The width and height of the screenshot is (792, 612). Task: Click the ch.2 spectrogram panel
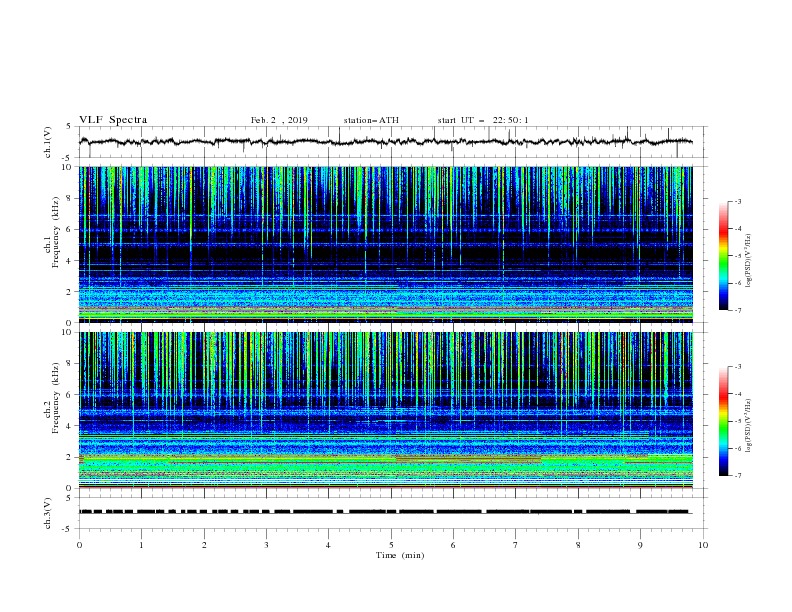pyautogui.click(x=386, y=410)
